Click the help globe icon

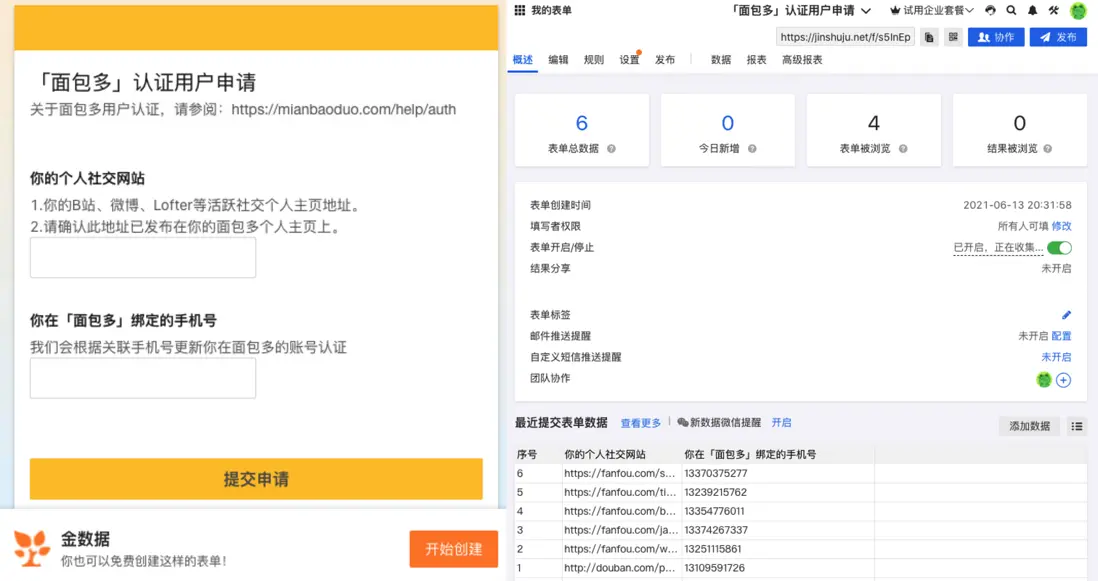point(990,10)
